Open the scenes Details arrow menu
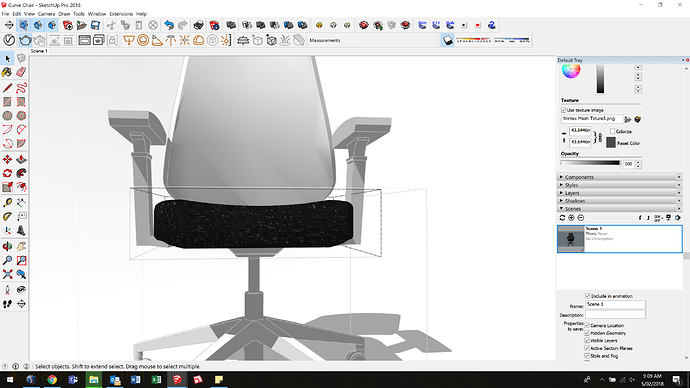The image size is (690, 388). 678,218
